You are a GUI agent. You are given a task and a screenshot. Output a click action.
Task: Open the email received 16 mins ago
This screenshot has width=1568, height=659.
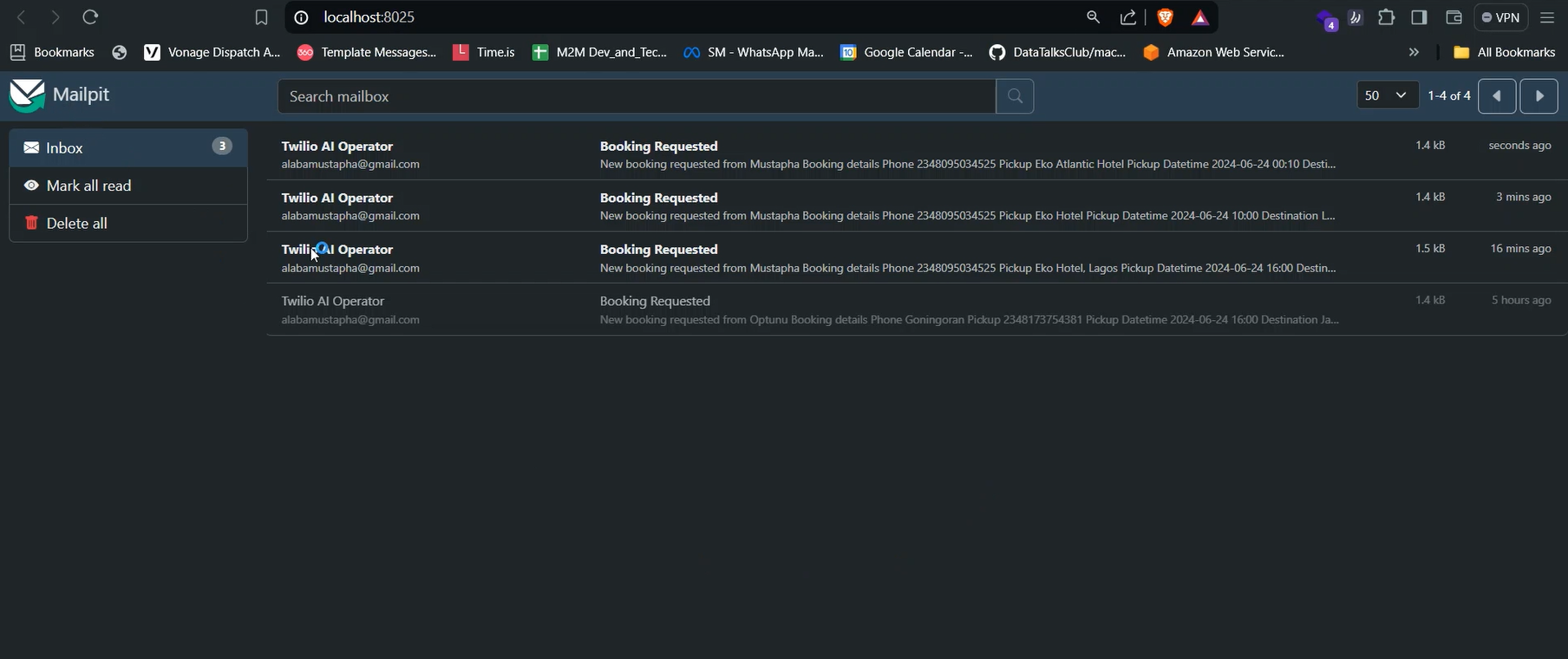(917, 258)
